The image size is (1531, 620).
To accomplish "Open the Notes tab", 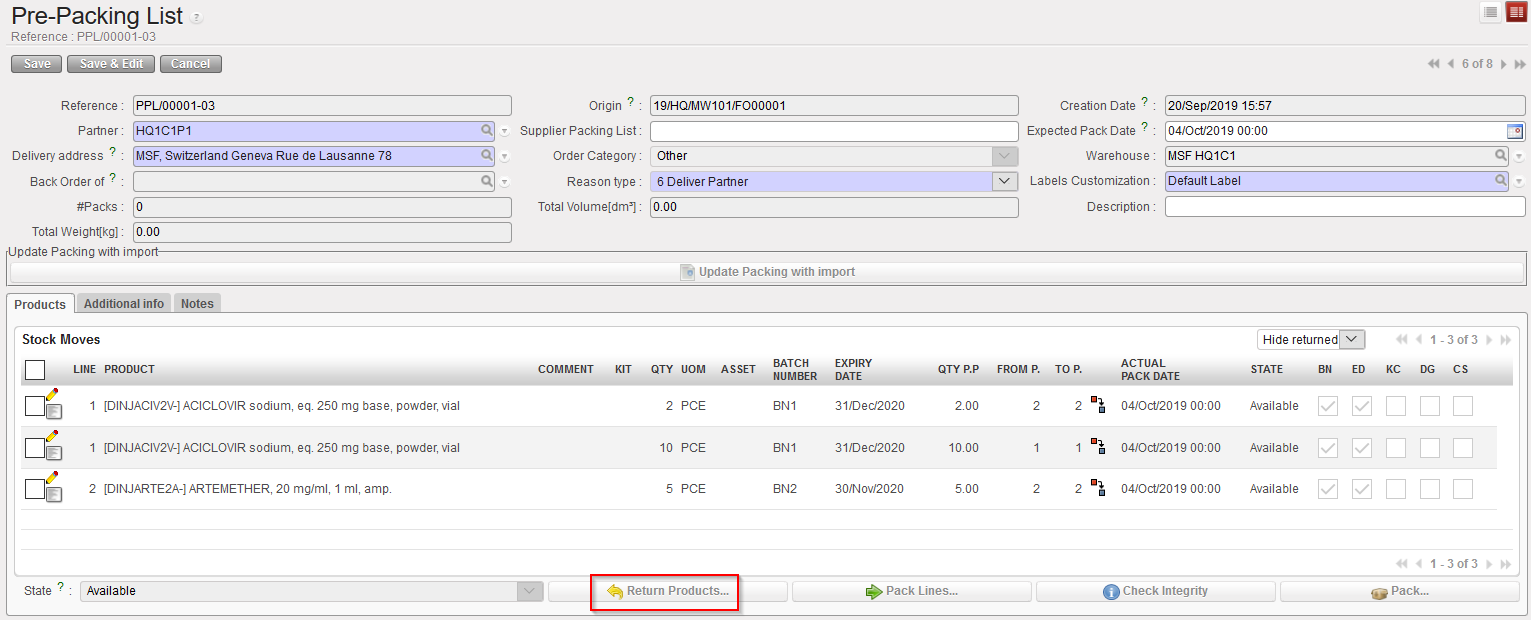I will point(197,303).
